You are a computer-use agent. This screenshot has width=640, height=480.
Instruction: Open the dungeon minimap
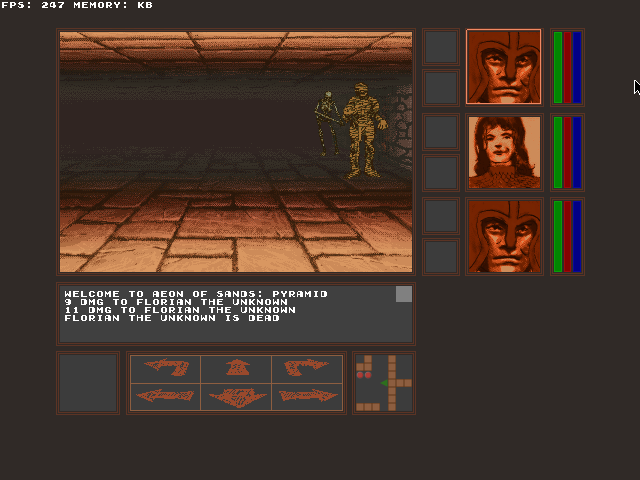click(x=384, y=383)
